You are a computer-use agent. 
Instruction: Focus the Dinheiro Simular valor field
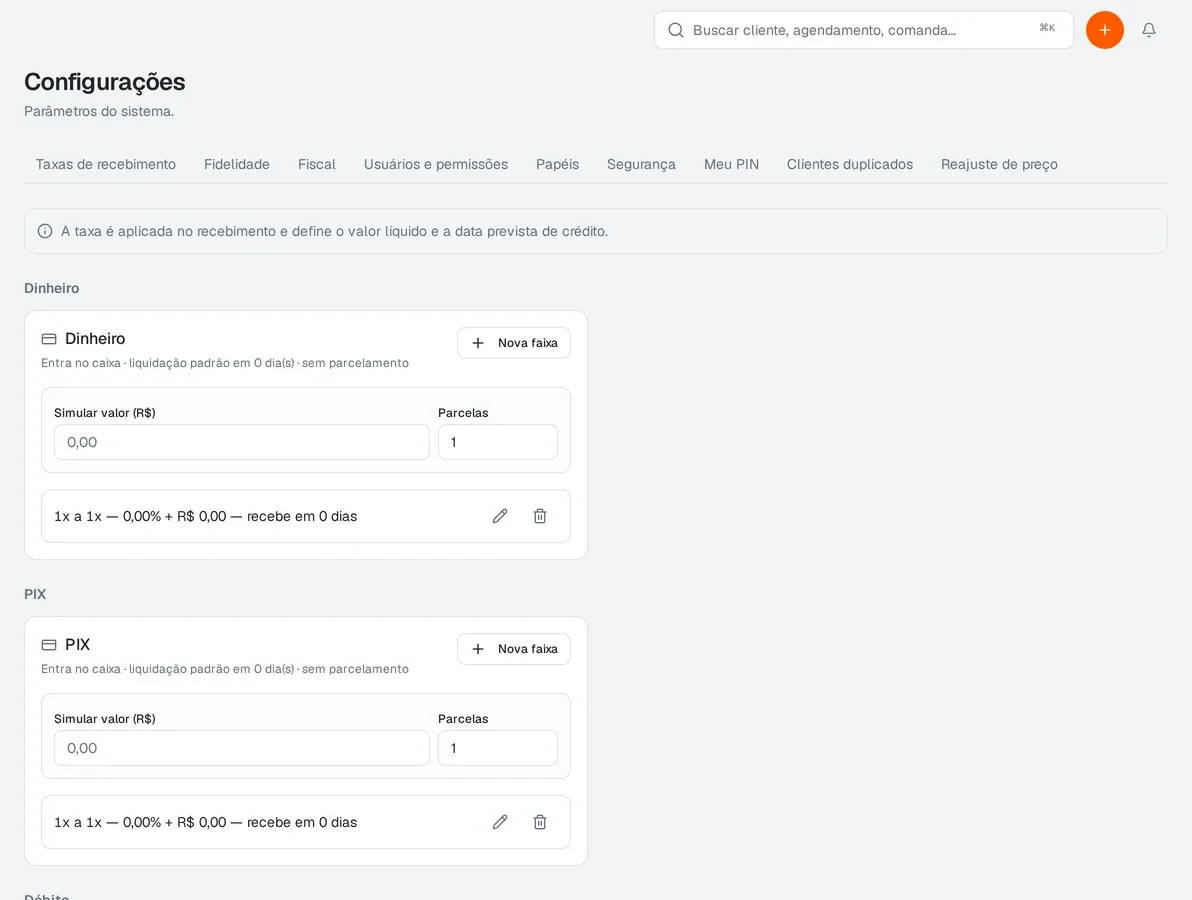[x=242, y=442]
